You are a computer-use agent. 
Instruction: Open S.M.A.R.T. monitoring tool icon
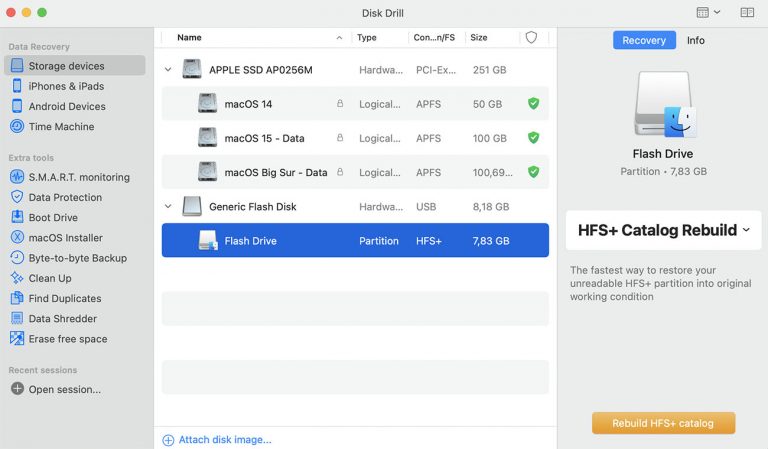point(17,177)
